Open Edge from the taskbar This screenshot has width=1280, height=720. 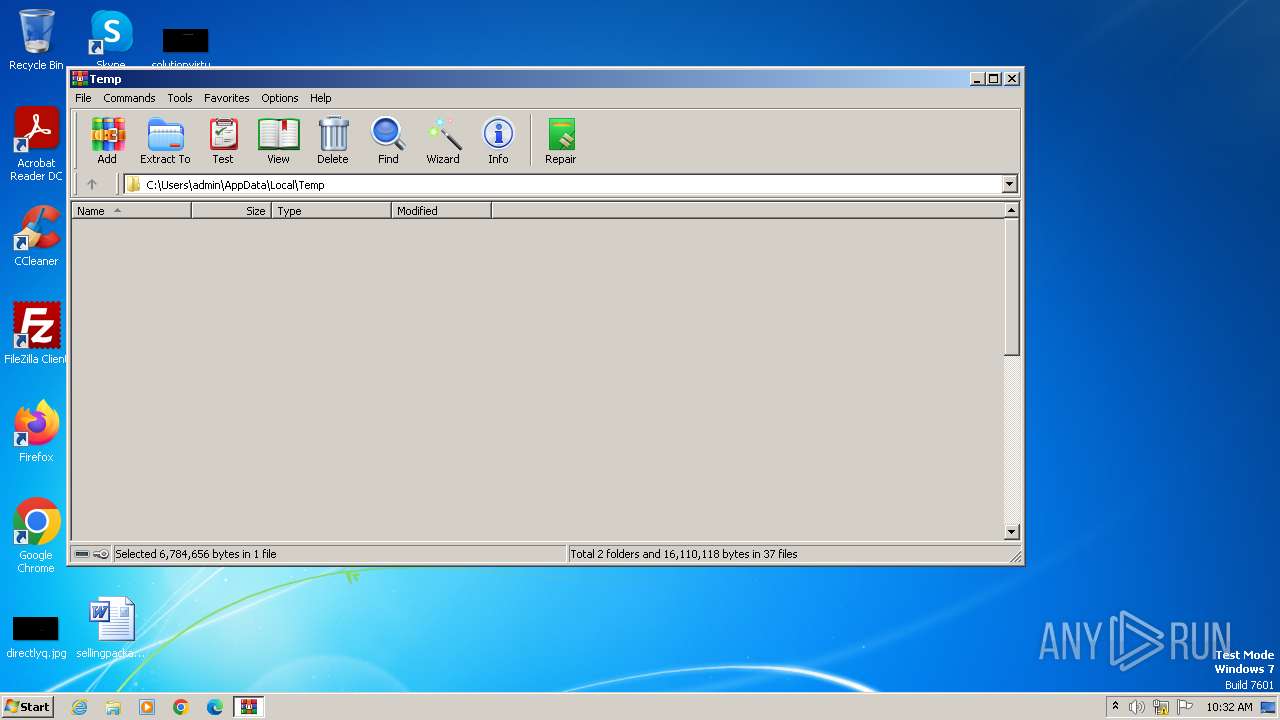[215, 707]
